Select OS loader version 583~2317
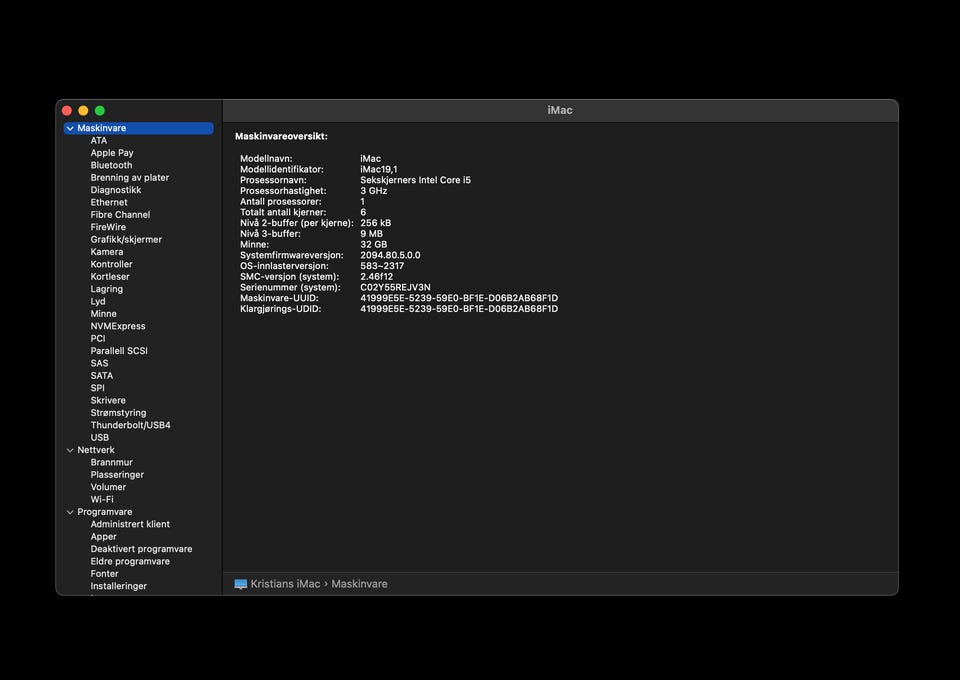Screen dimensions: 960x680 point(382,266)
